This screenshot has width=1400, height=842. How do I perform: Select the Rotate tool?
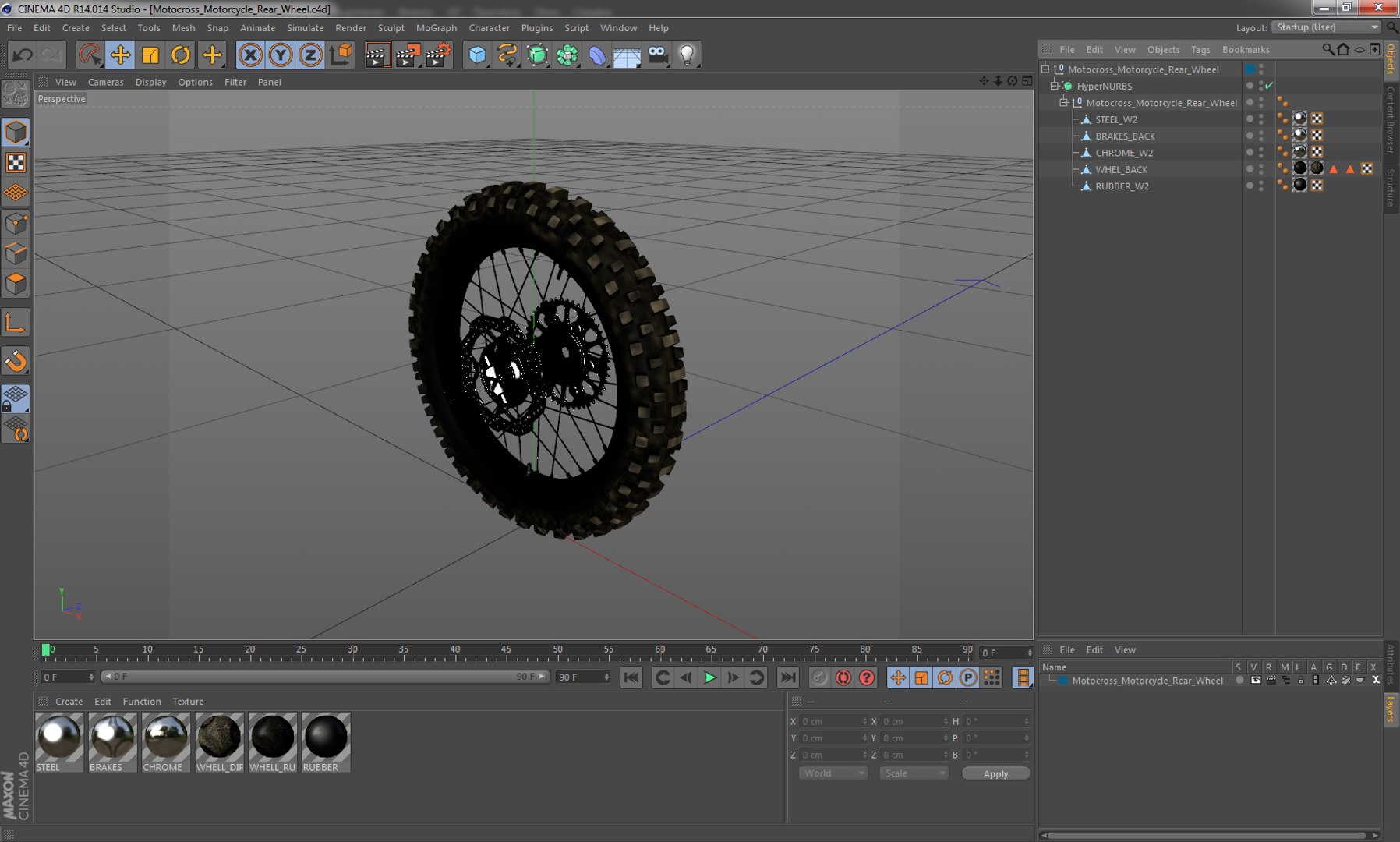(181, 55)
